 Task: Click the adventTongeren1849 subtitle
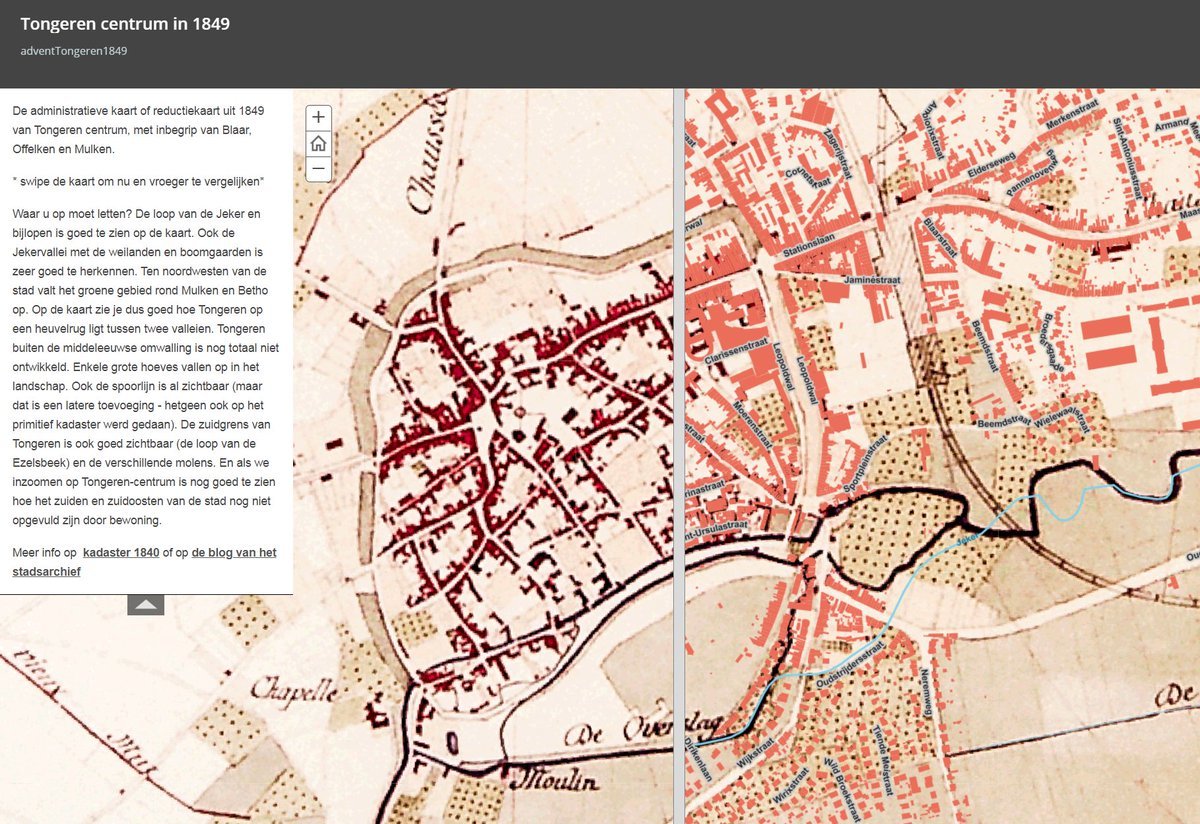coord(73,50)
